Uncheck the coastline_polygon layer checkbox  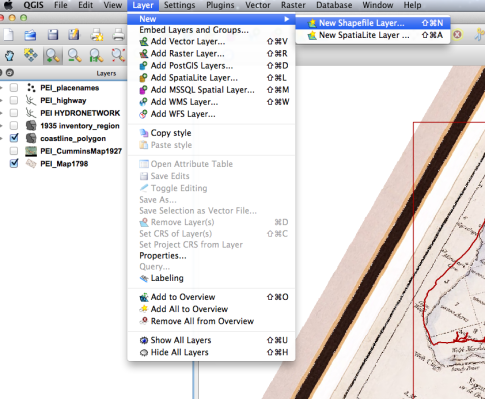14,138
